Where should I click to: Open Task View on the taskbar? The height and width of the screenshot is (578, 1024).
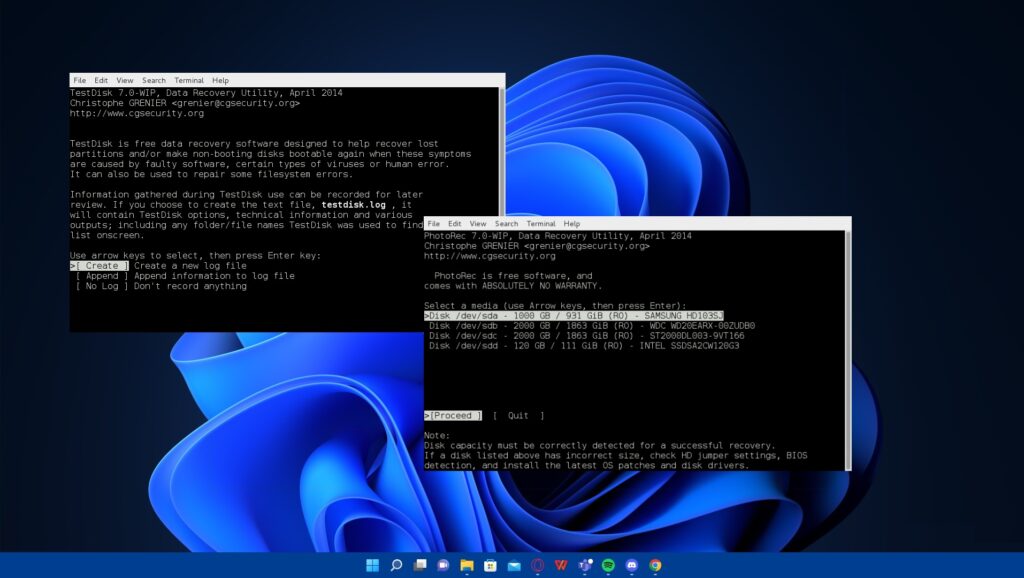tap(420, 565)
